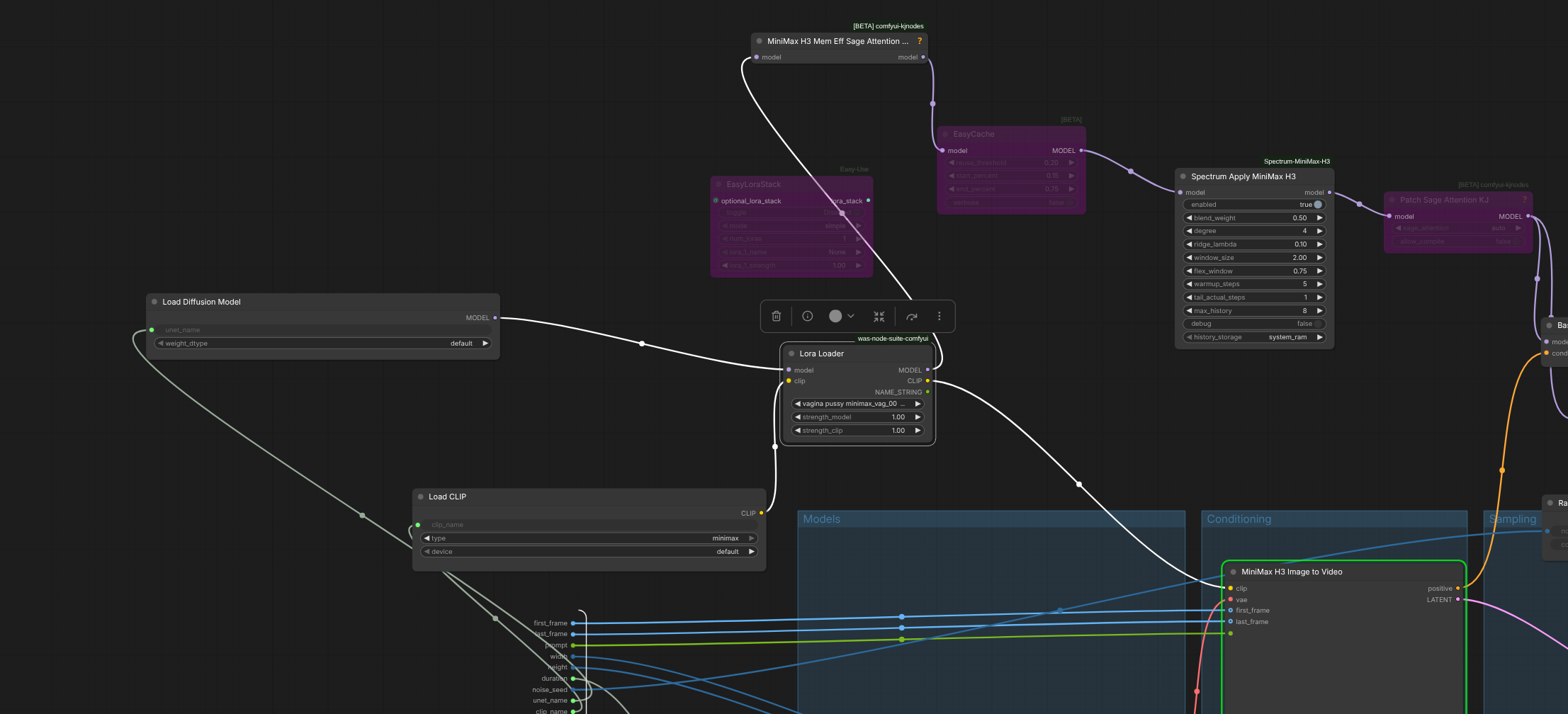Select the Models group title
The width and height of the screenshot is (1568, 714).
822,519
